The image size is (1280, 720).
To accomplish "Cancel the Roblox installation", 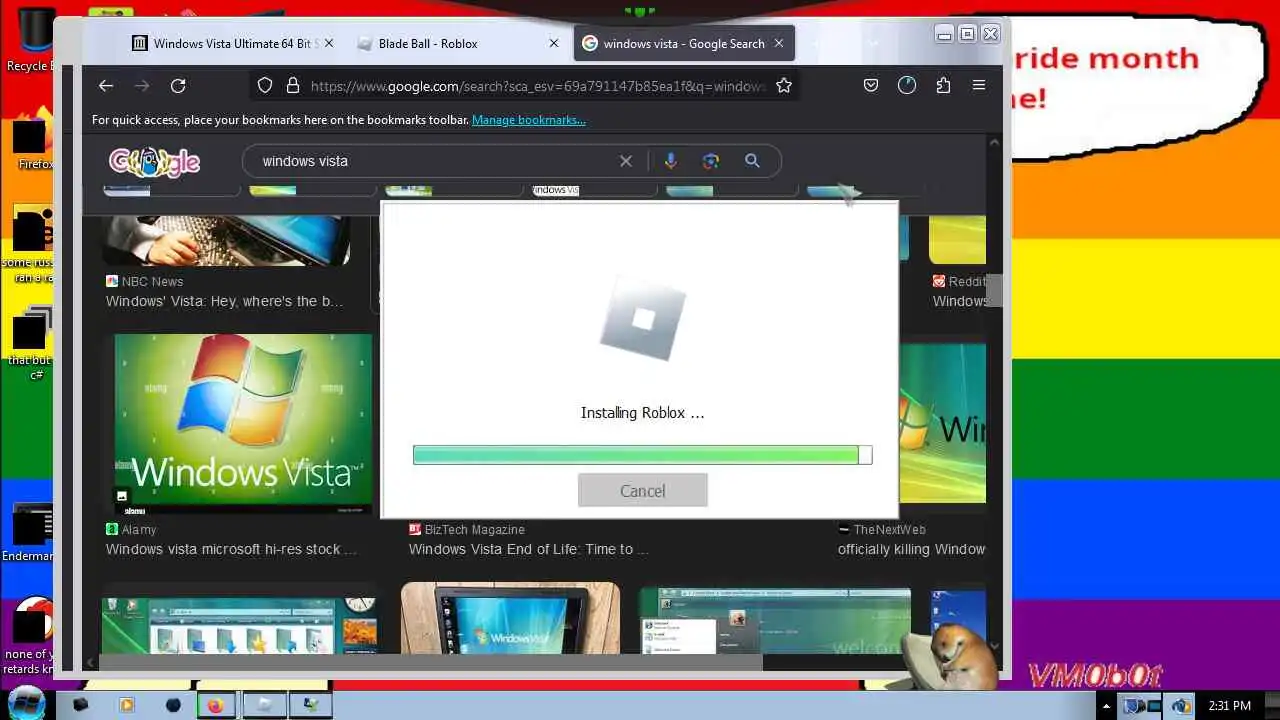I will [x=643, y=491].
